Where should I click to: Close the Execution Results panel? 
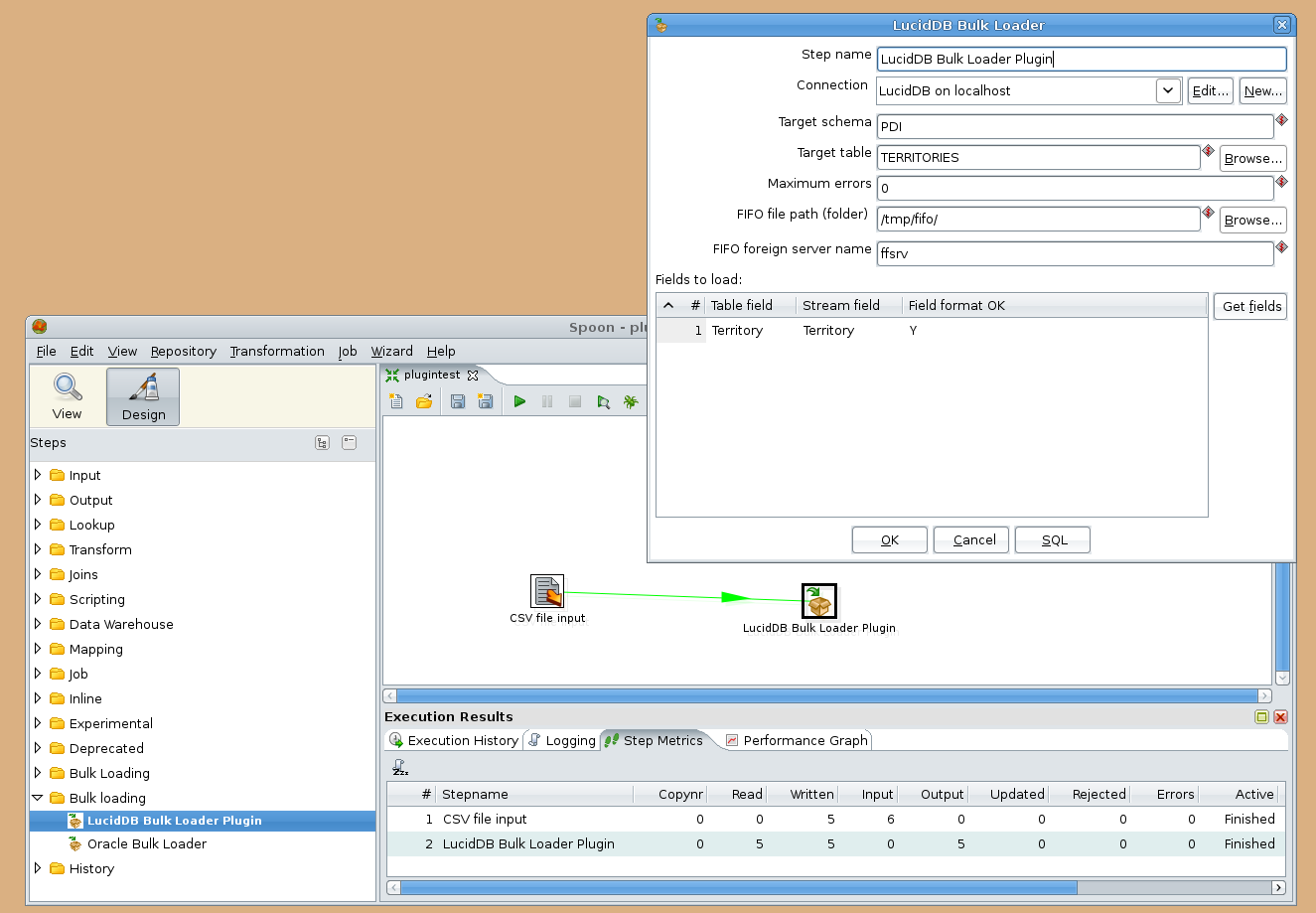coord(1280,716)
